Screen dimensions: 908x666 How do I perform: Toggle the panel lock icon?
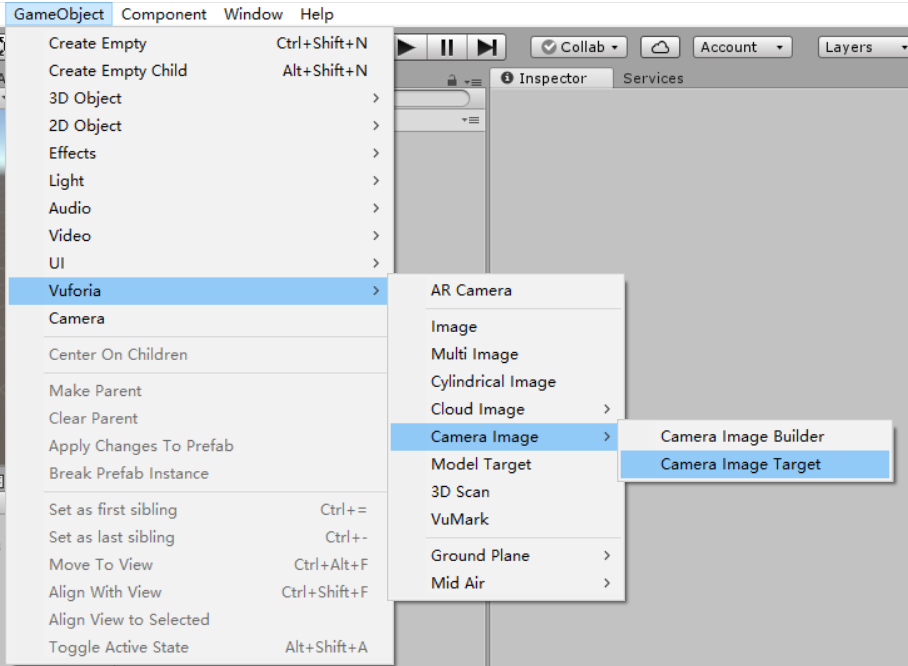(x=452, y=81)
